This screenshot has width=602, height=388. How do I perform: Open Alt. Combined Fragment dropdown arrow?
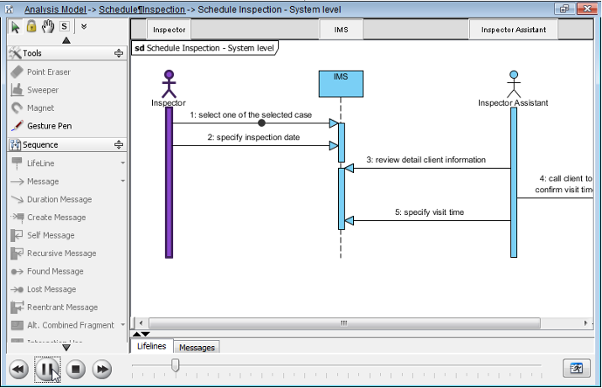click(x=122, y=325)
